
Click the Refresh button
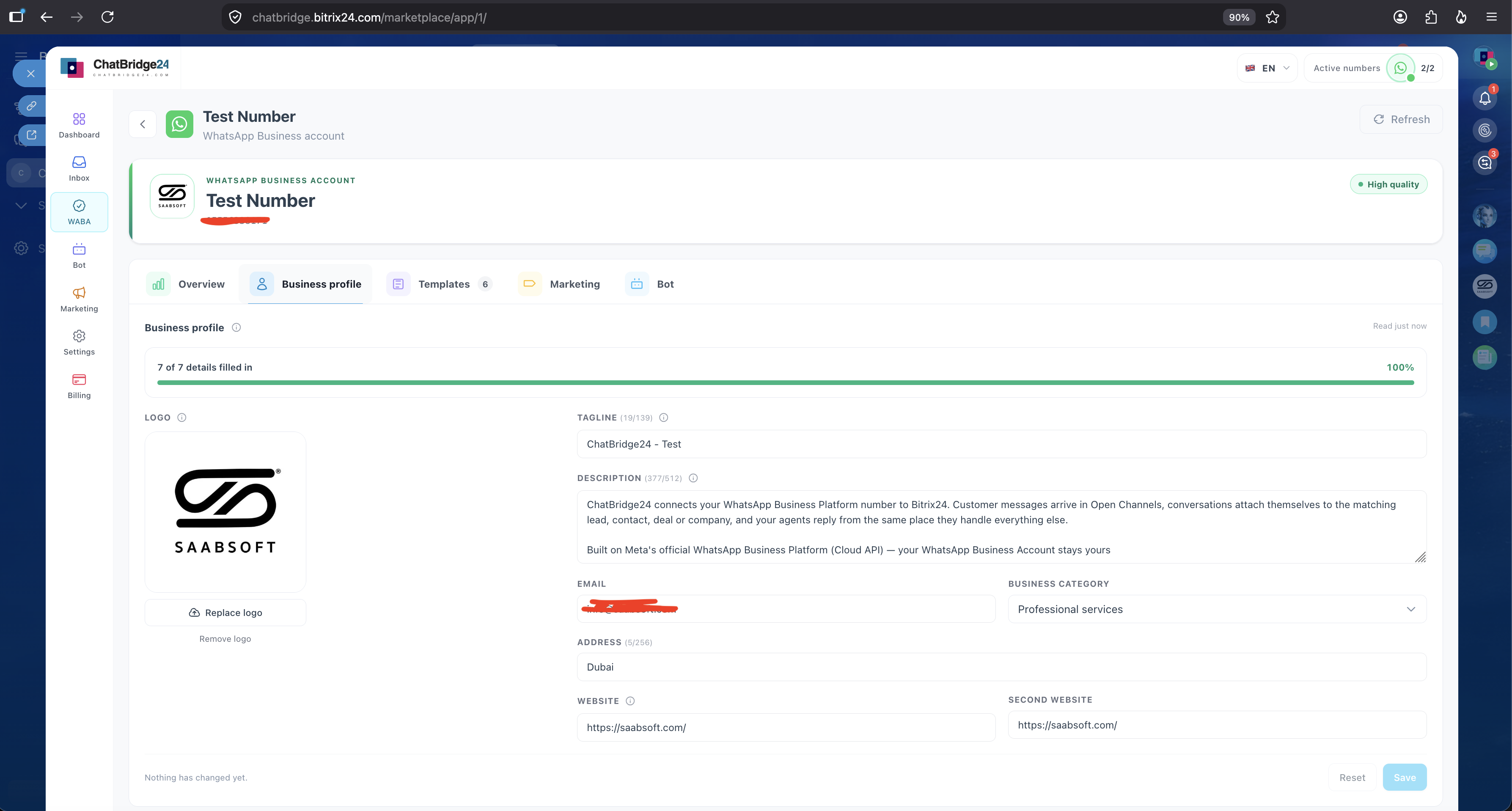point(1401,119)
